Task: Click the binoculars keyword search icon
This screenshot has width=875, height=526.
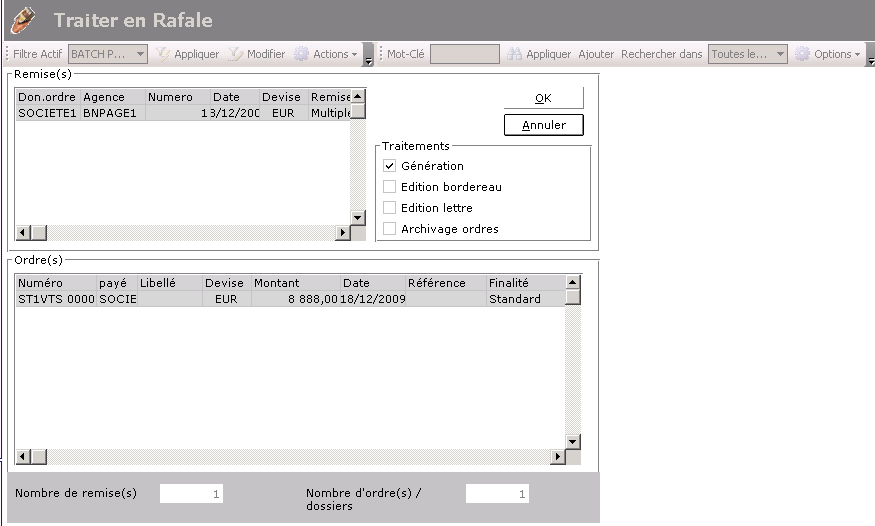Action: (x=515, y=54)
